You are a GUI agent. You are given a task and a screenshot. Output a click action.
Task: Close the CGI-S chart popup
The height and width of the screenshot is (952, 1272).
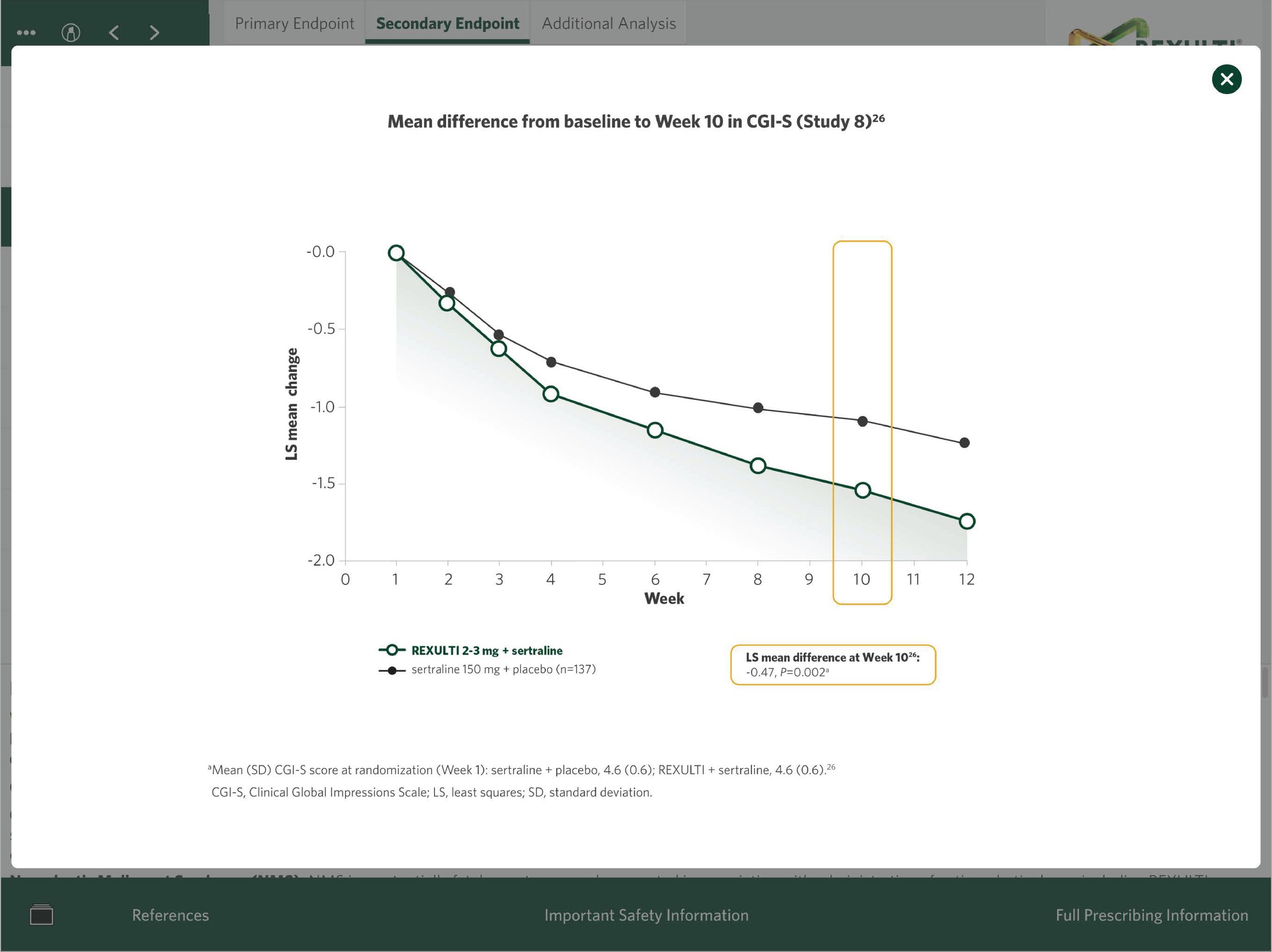pos(1226,79)
